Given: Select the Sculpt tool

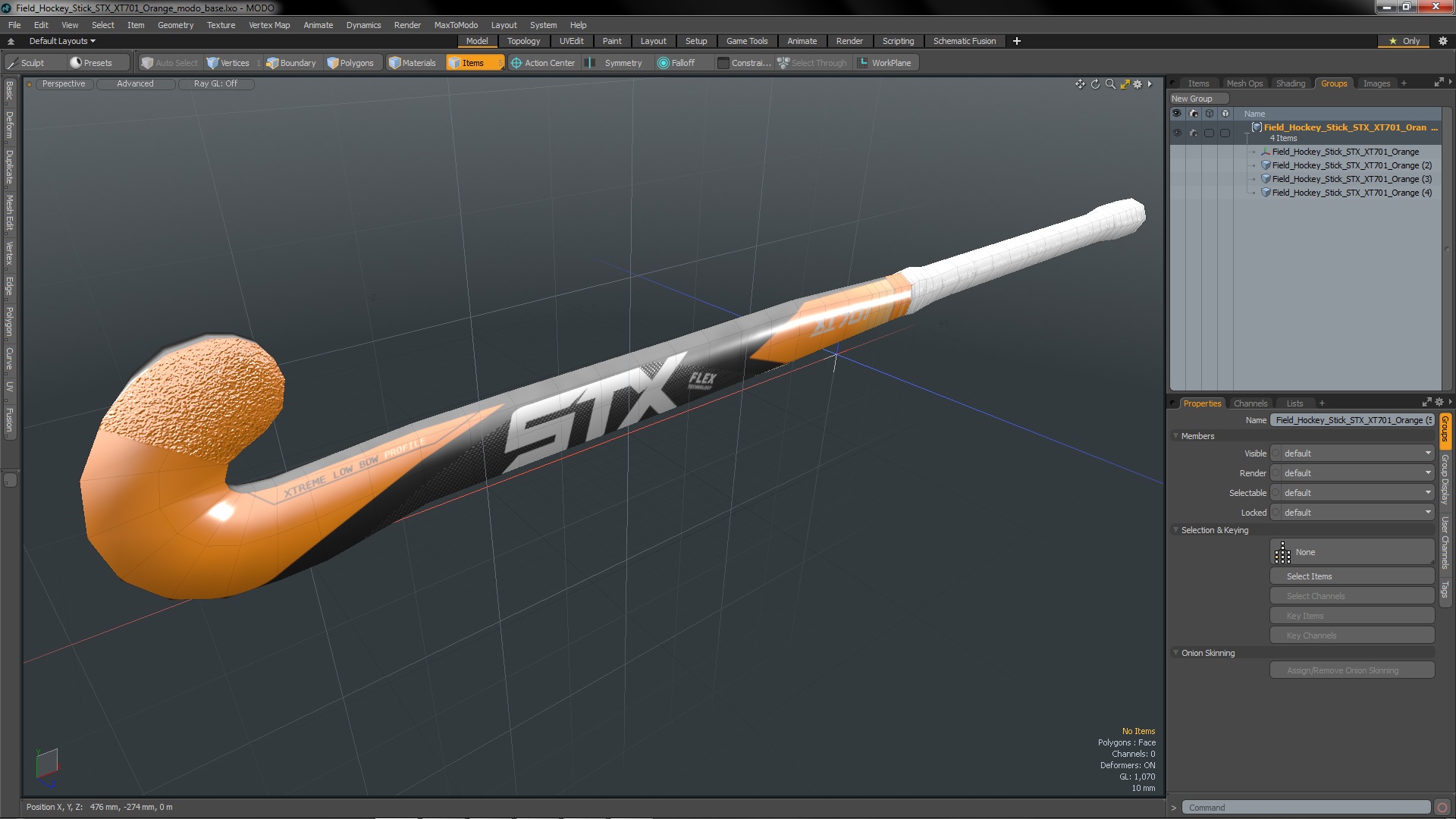Looking at the screenshot, I should click(x=32, y=63).
